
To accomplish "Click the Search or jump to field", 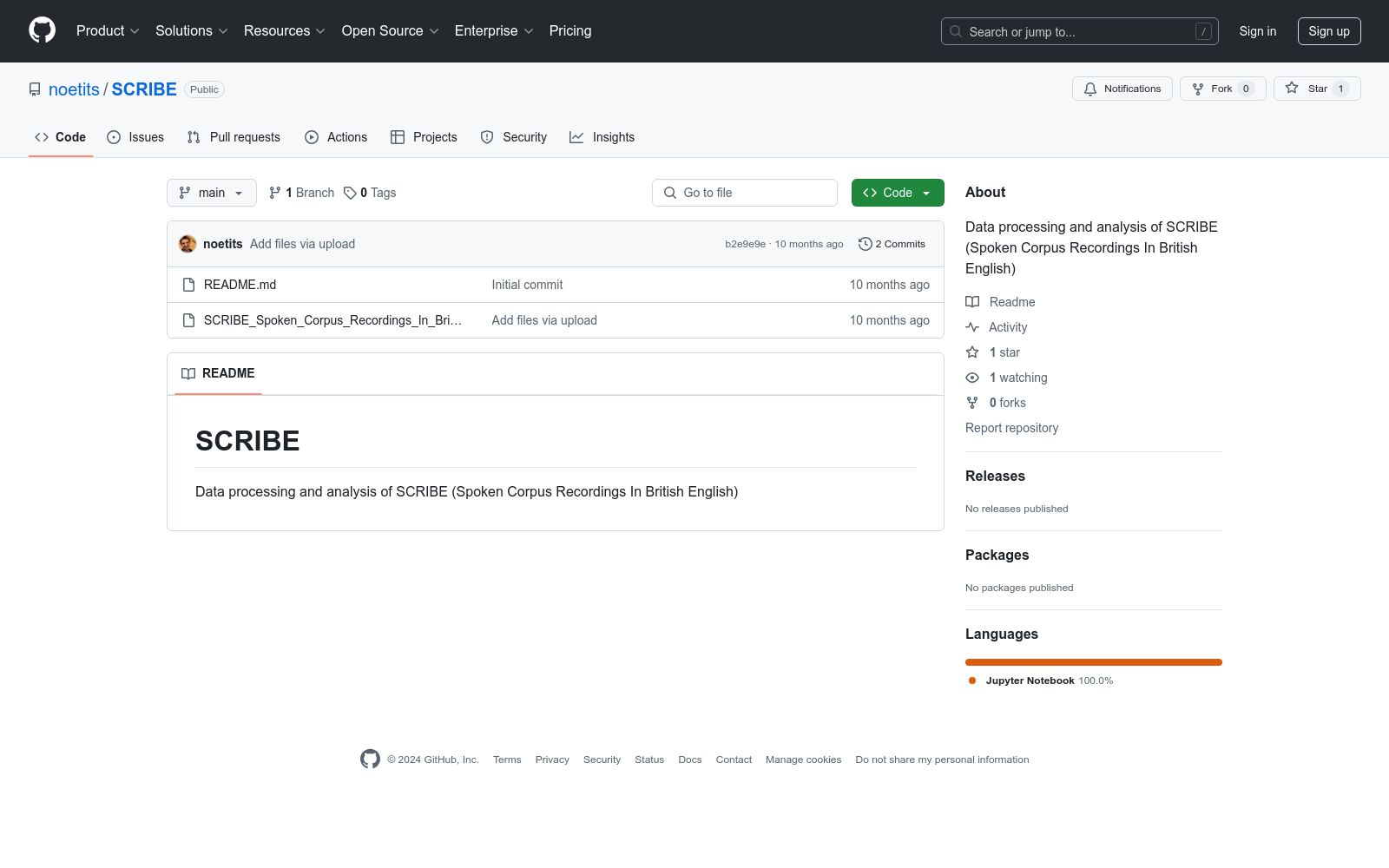I will [1080, 31].
